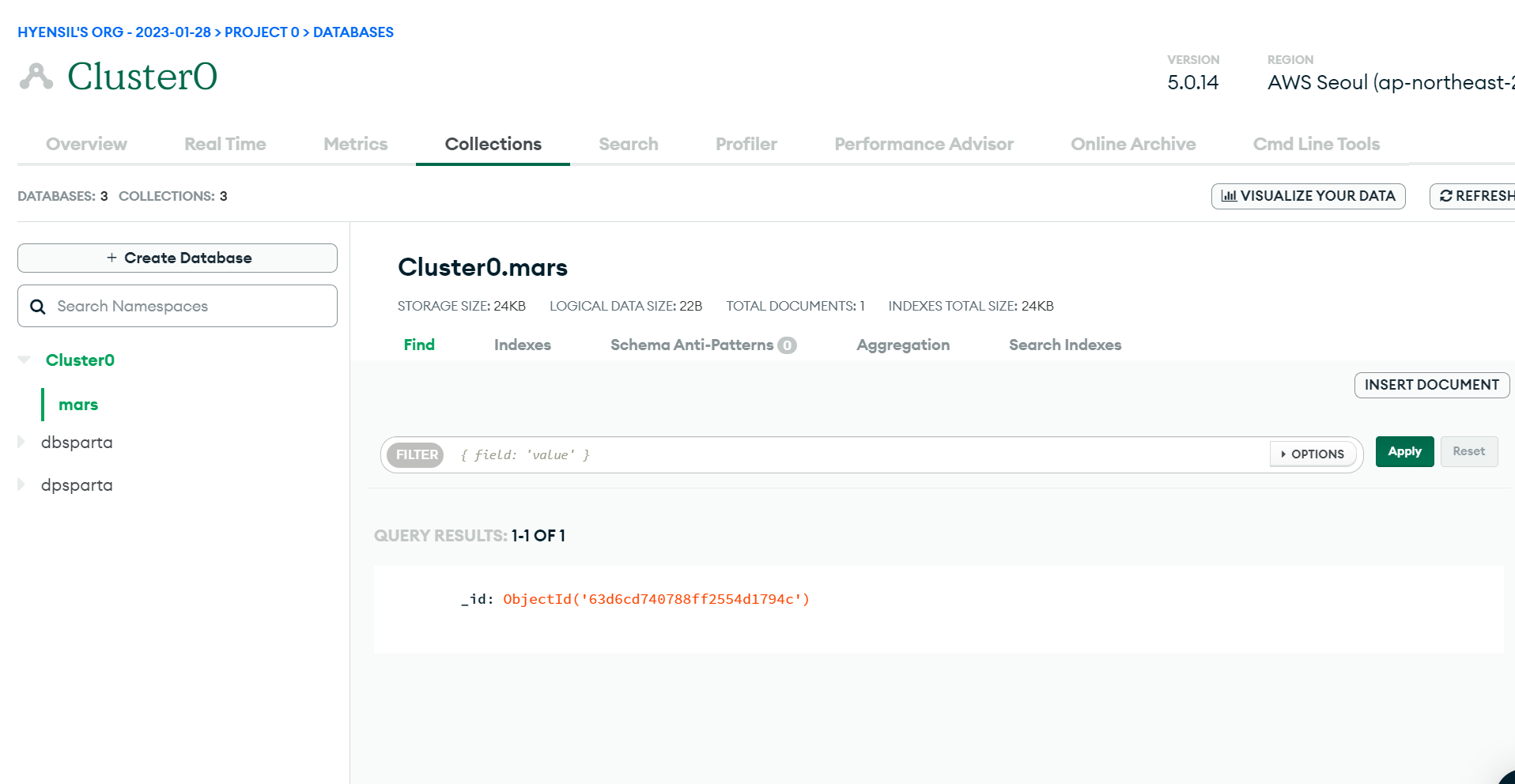Switch to the Aggregation sub-tab
This screenshot has width=1515, height=784.
903,345
